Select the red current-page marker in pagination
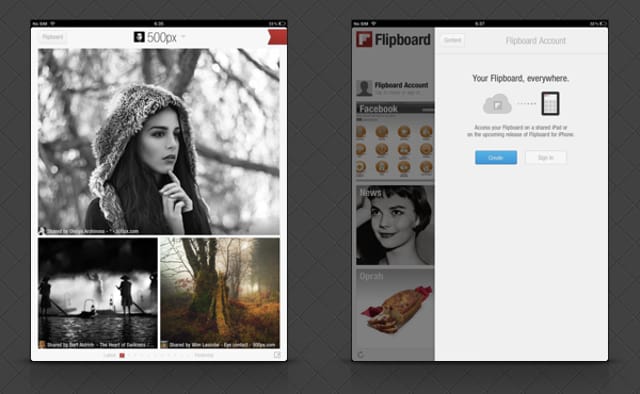Image resolution: width=640 pixels, height=394 pixels. point(122,356)
